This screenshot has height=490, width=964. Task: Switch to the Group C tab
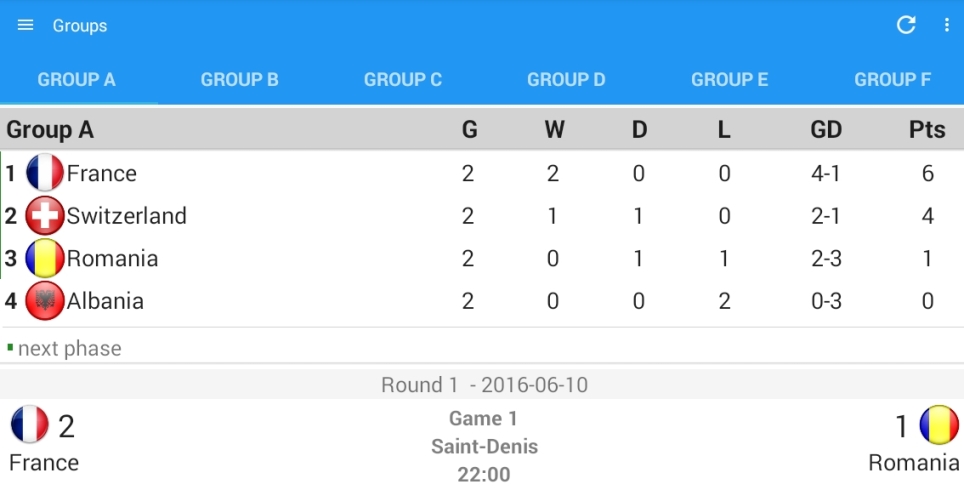403,80
